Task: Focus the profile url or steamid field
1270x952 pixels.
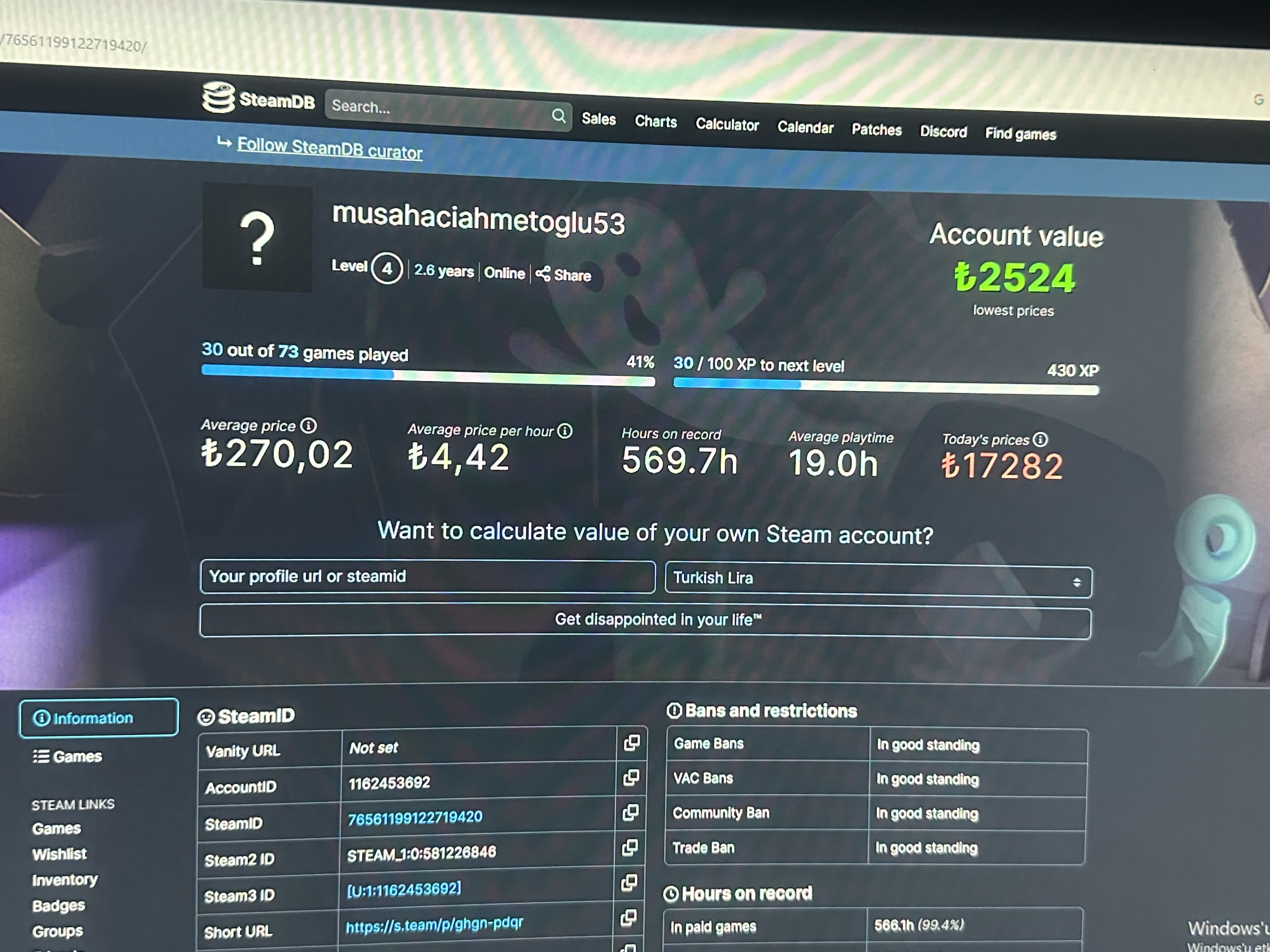Action: coord(428,577)
